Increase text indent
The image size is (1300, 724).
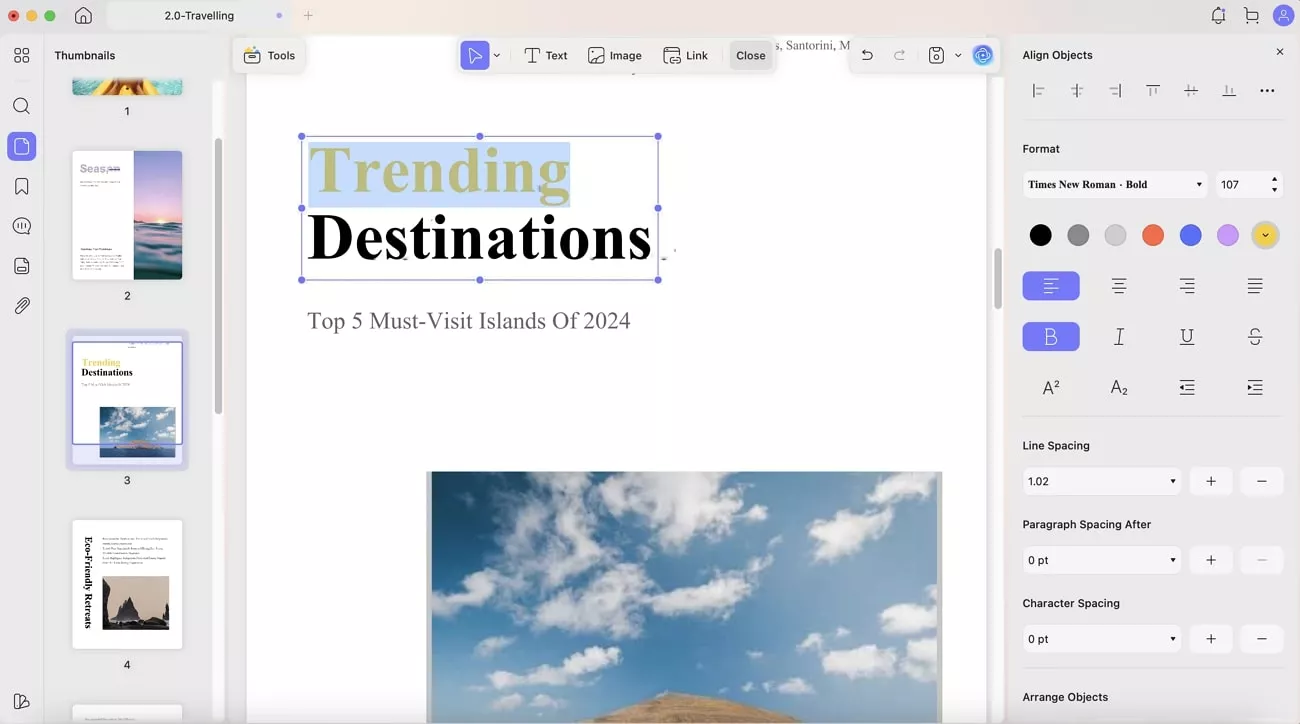click(1254, 388)
